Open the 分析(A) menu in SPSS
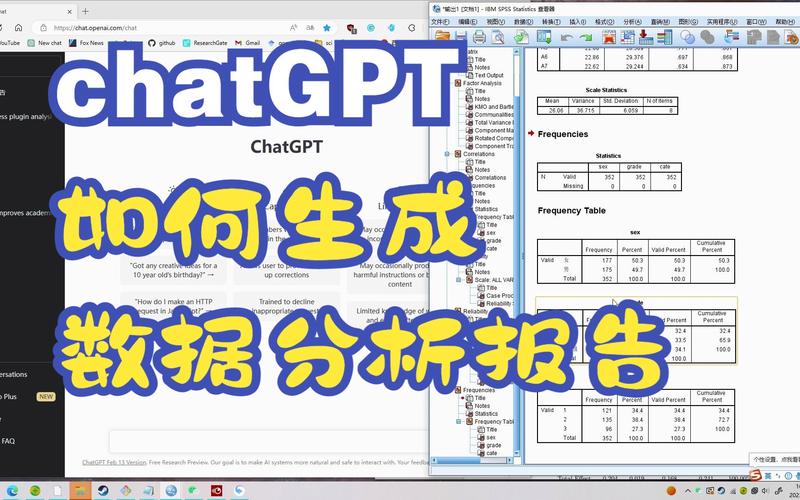Image resolution: width=800 pixels, height=500 pixels. point(632,22)
